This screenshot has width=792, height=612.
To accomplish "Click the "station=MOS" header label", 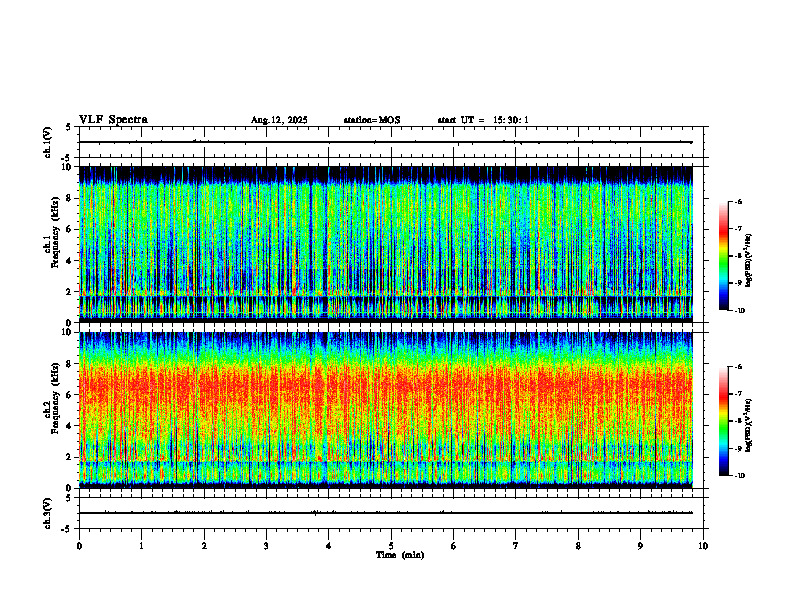I will point(372,120).
